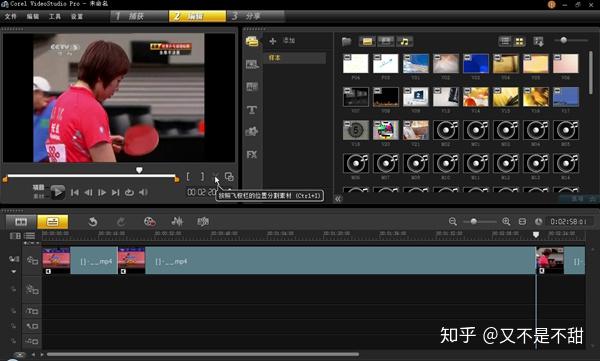Fit project in timeline window icon
Screen dimensions: 600x361
point(522,221)
